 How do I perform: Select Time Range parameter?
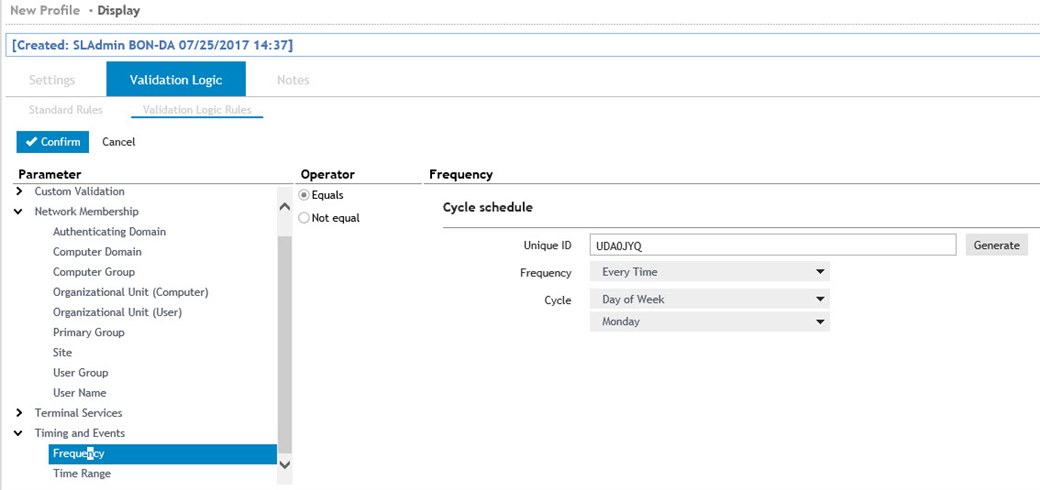[82, 473]
